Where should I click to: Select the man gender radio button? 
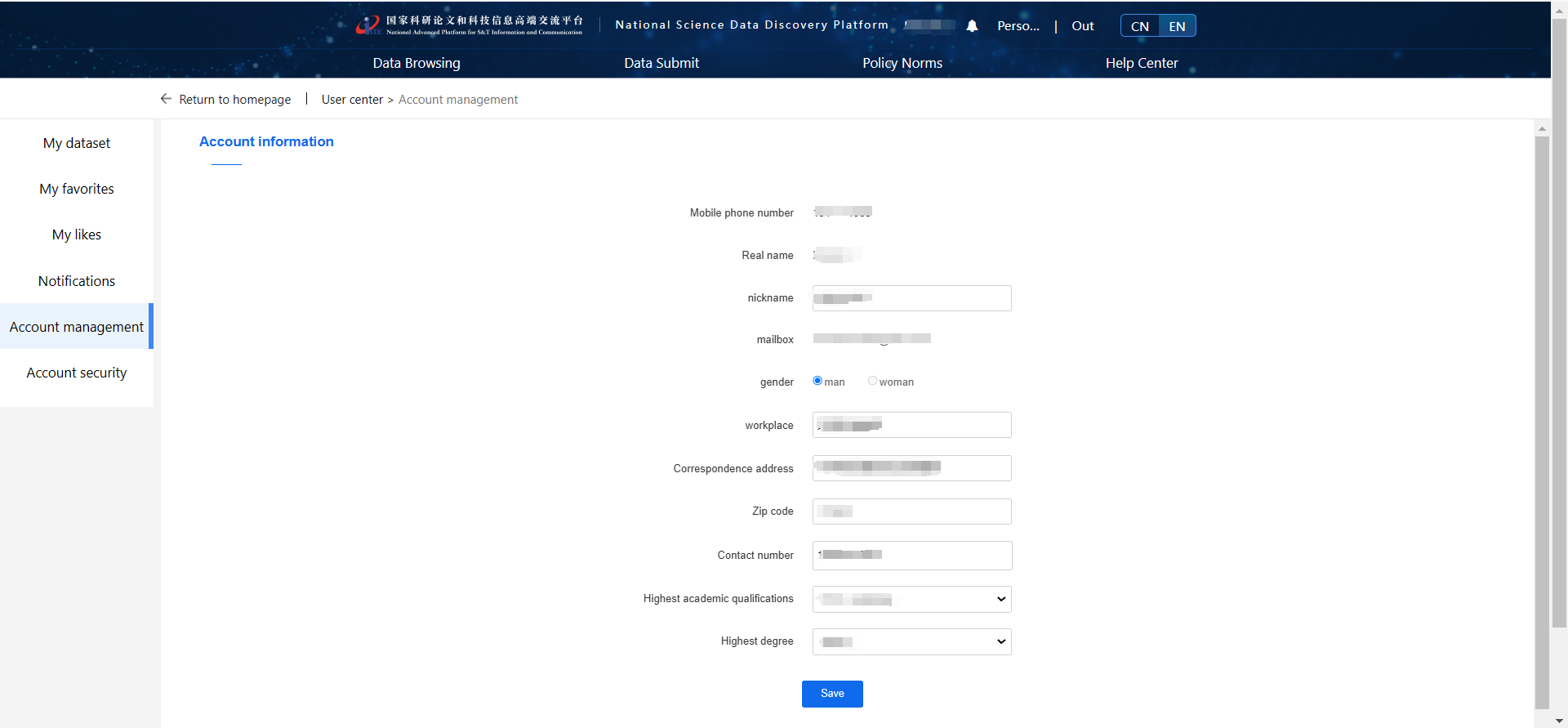pos(817,381)
